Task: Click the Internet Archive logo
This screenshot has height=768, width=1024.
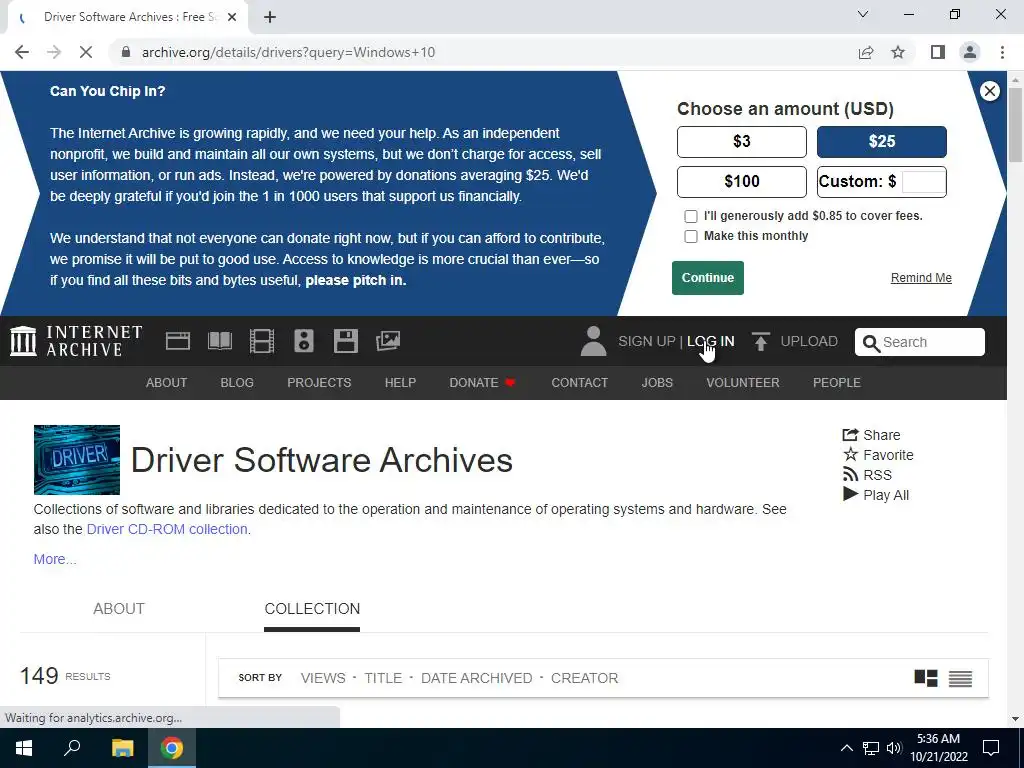Action: 76,341
